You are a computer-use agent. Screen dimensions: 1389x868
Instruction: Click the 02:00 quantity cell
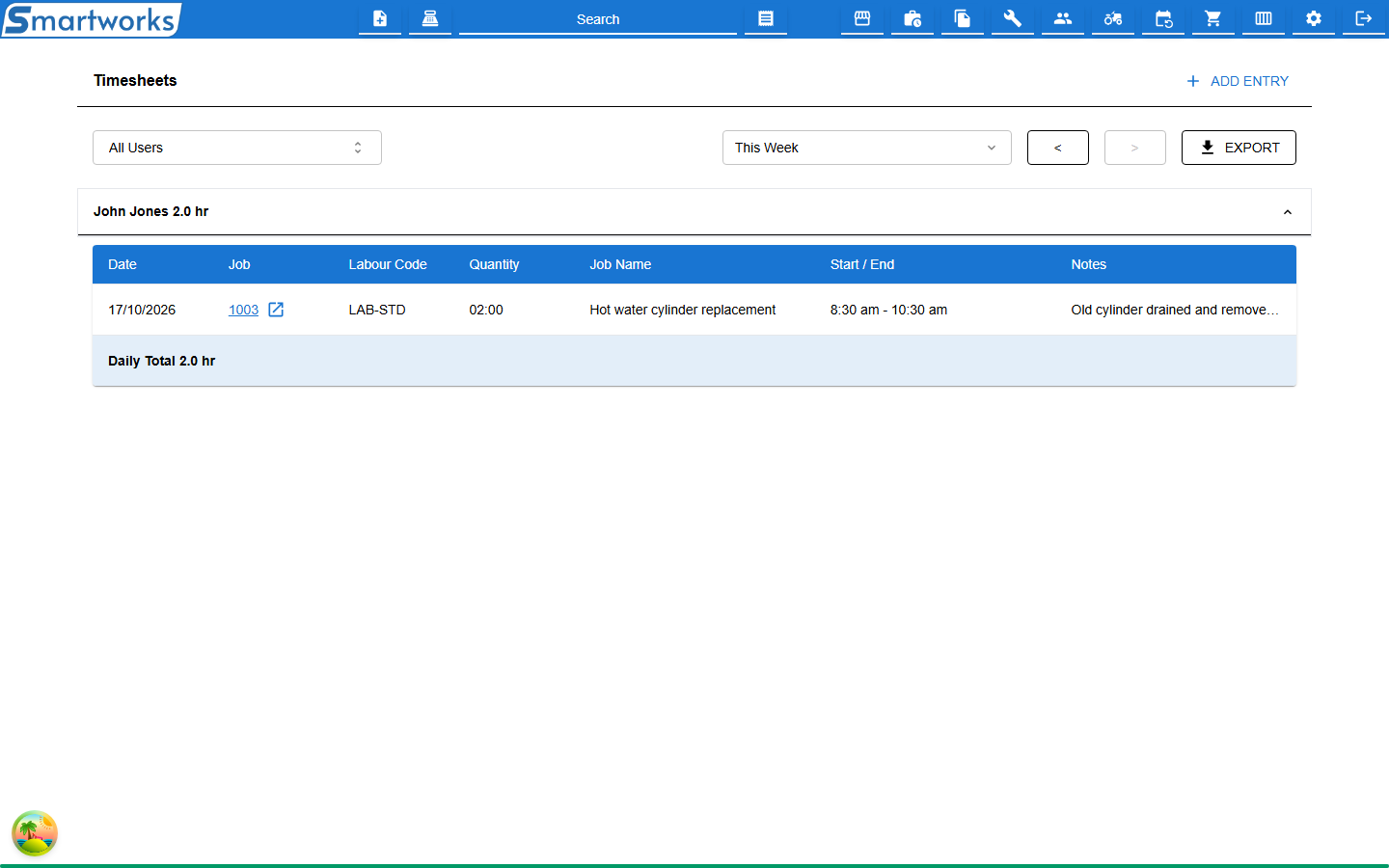pyautogui.click(x=486, y=310)
